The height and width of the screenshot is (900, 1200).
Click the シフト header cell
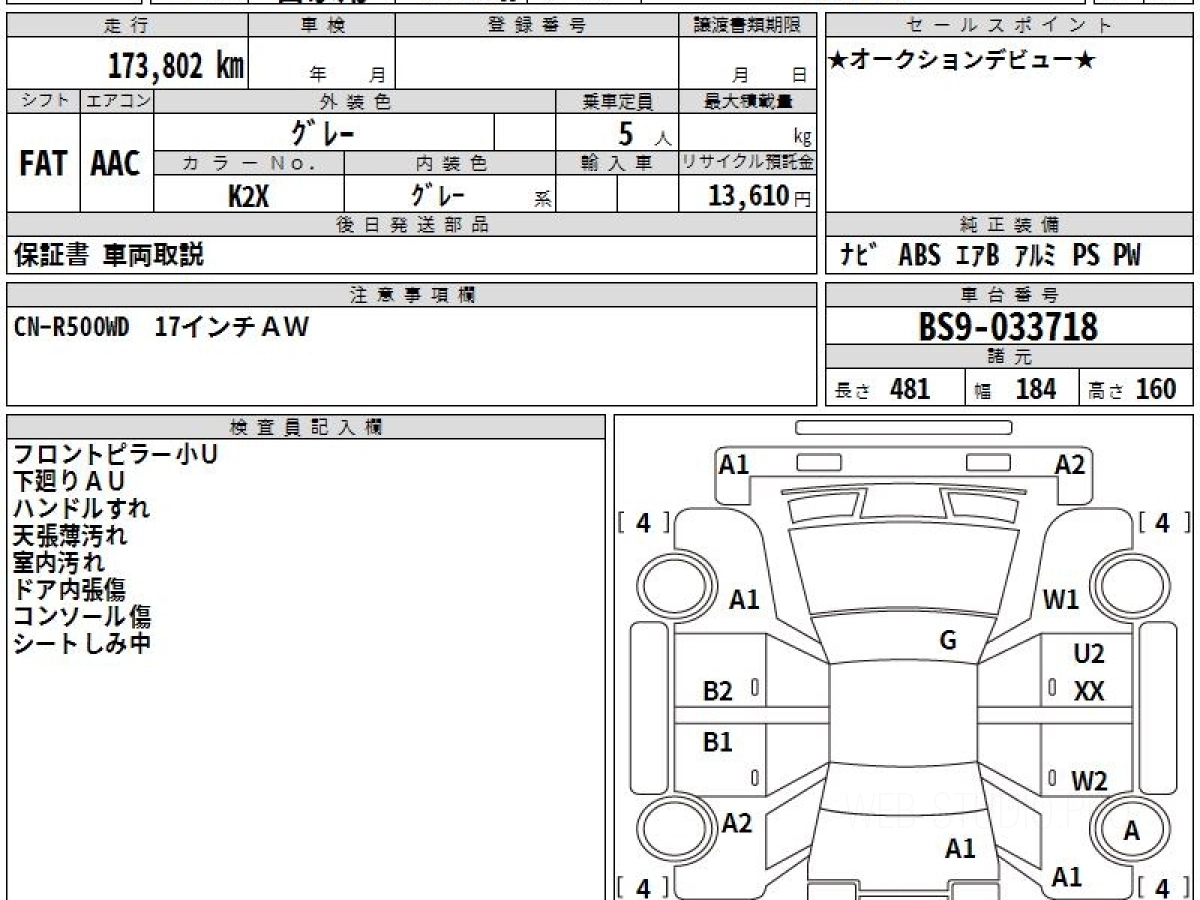pos(43,101)
